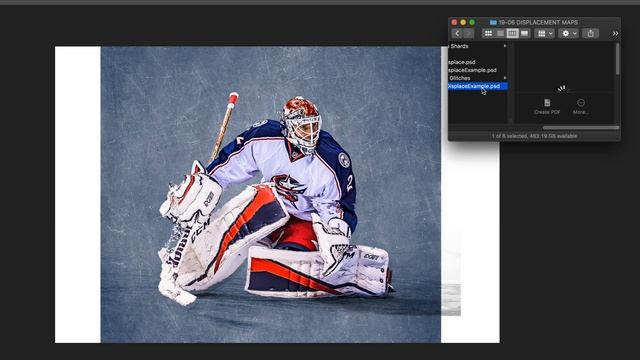
Task: Open the Finder gear action menu
Action: point(569,33)
